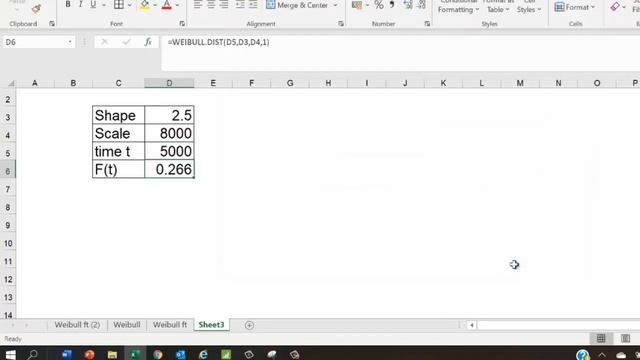The width and height of the screenshot is (640, 360).
Task: Click the Merge & Center button
Action: pos(297,5)
